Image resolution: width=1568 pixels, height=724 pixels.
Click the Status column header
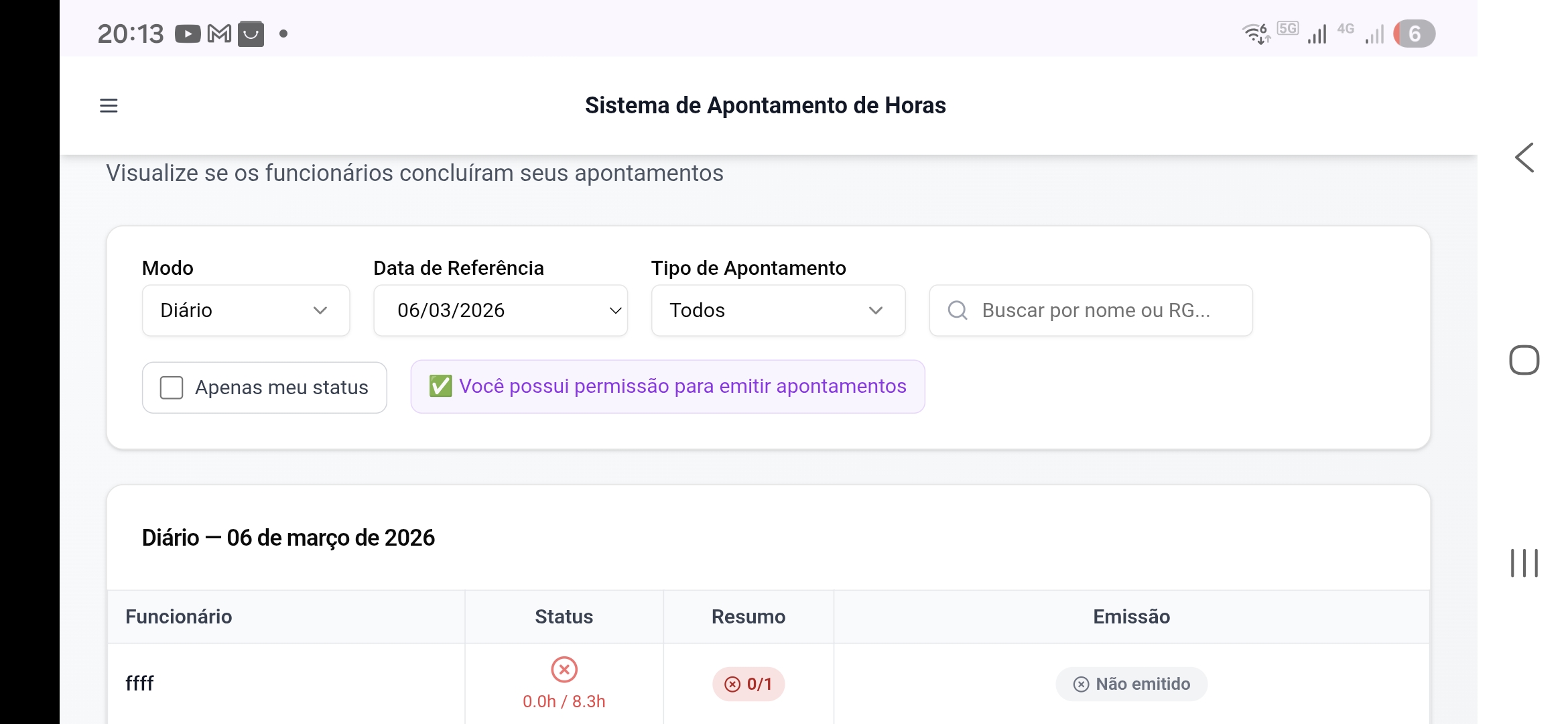(x=564, y=617)
